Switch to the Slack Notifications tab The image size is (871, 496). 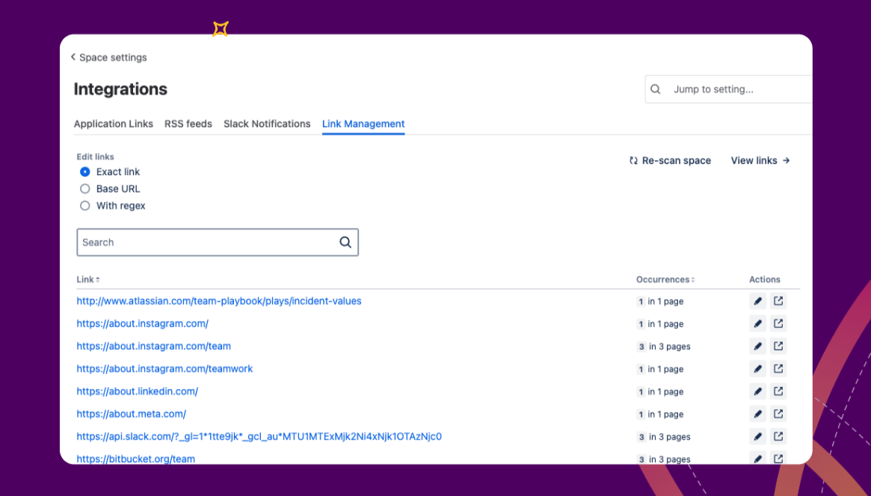click(x=267, y=124)
